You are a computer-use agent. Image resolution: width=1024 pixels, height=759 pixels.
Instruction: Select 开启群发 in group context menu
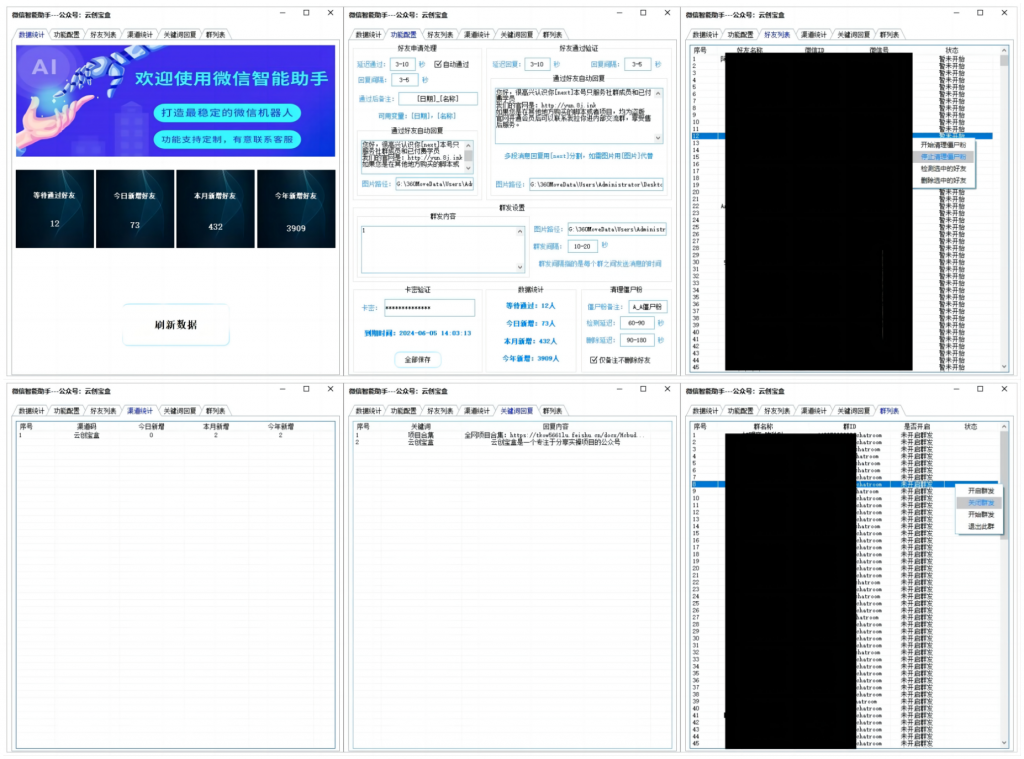tap(980, 491)
